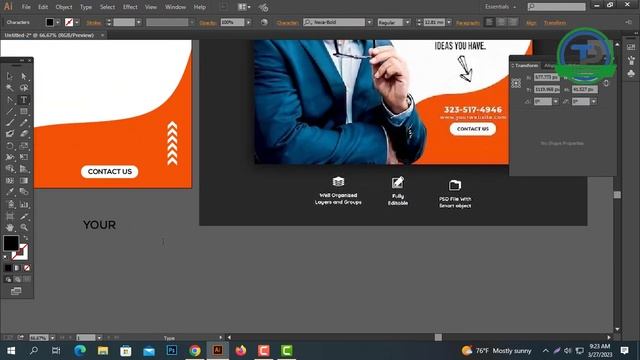
Task: Set paint mode to Color
Action: point(8,268)
